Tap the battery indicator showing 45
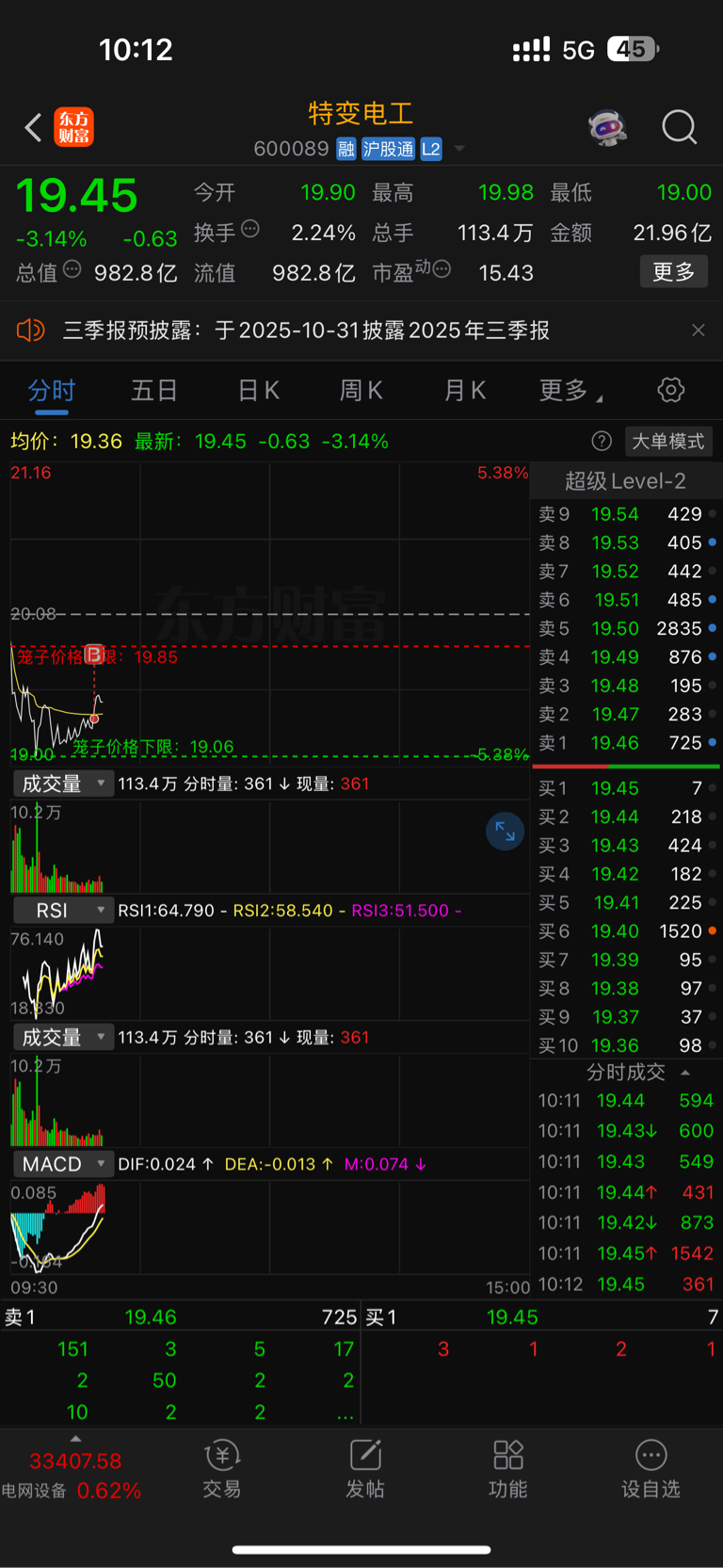Screen dimensions: 723x1568 pos(632,49)
